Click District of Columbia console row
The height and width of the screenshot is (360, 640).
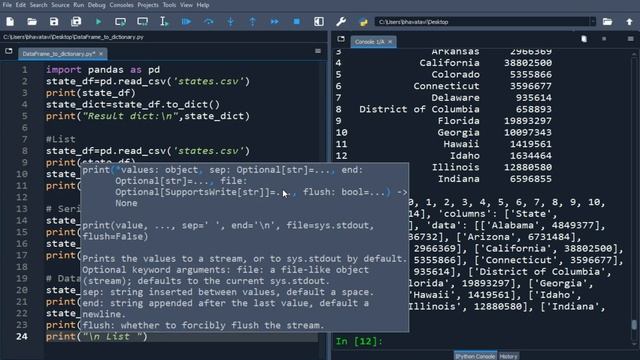(x=444, y=109)
